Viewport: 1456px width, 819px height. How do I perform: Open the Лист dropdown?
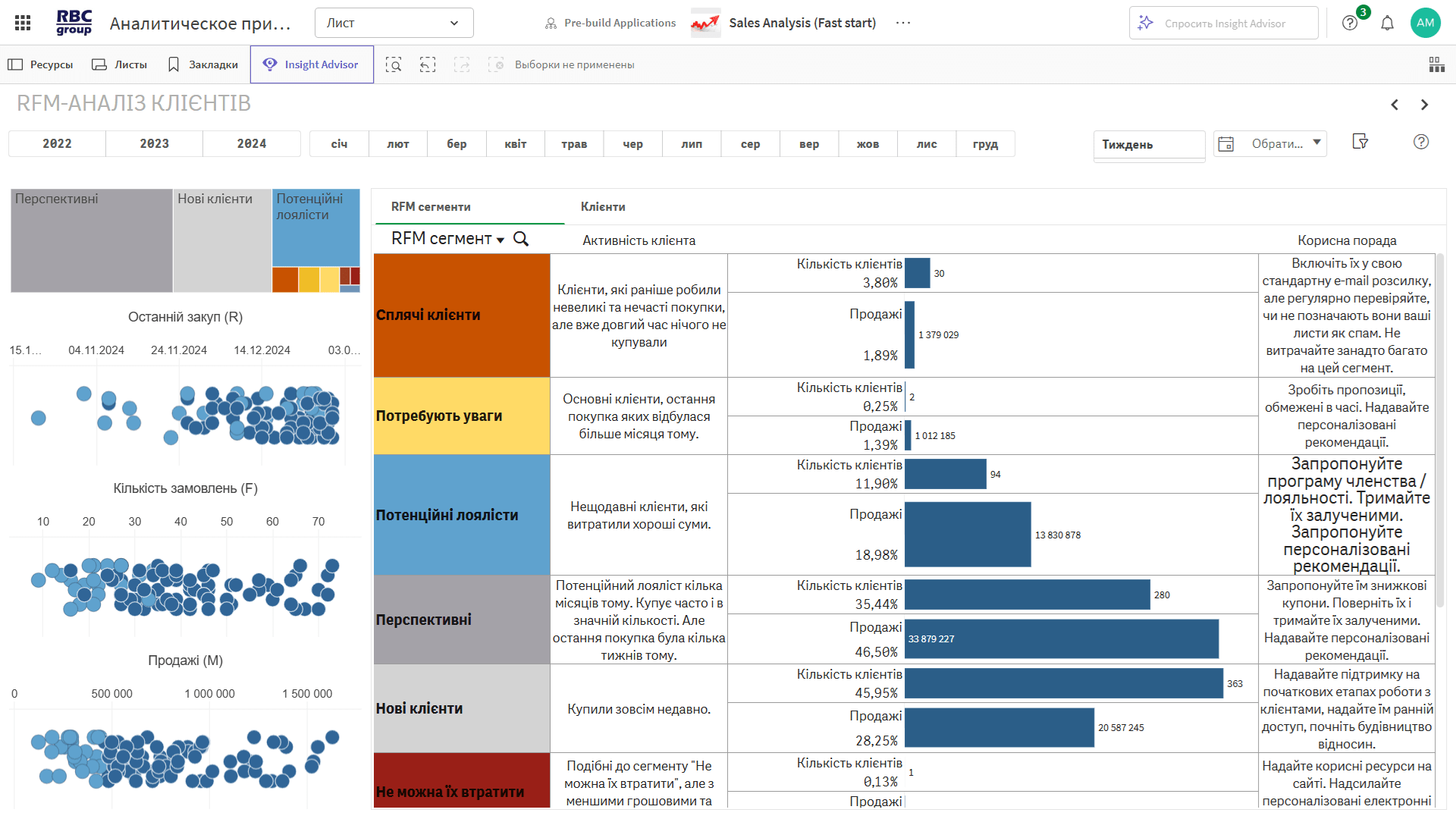(x=394, y=23)
